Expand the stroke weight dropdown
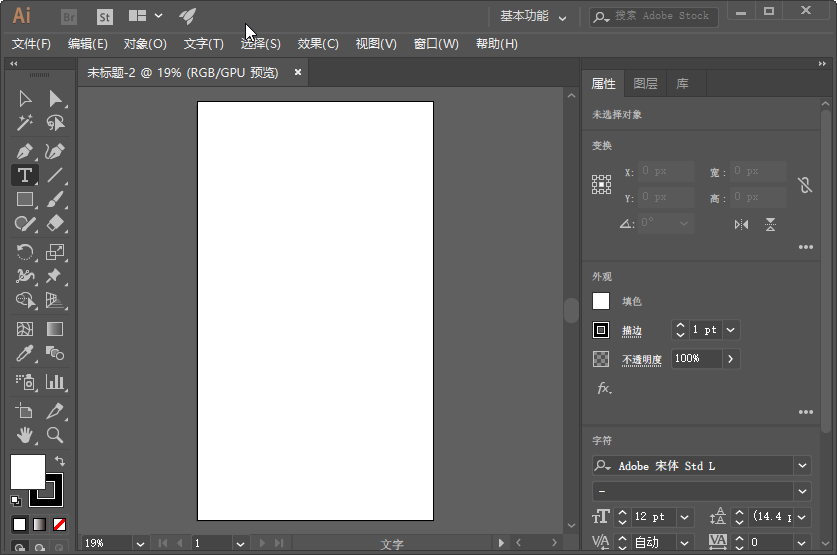 (x=731, y=330)
